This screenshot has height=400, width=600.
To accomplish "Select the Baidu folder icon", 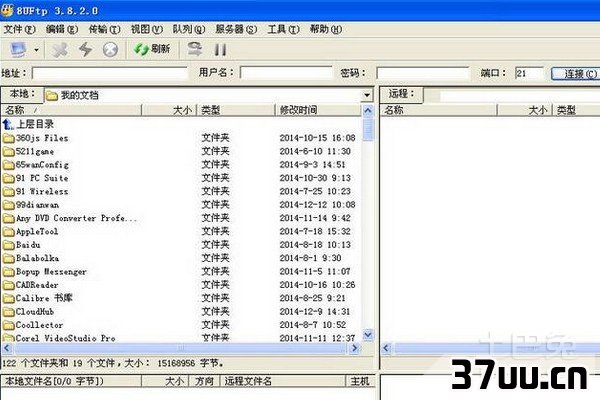I will pyautogui.click(x=8, y=245).
